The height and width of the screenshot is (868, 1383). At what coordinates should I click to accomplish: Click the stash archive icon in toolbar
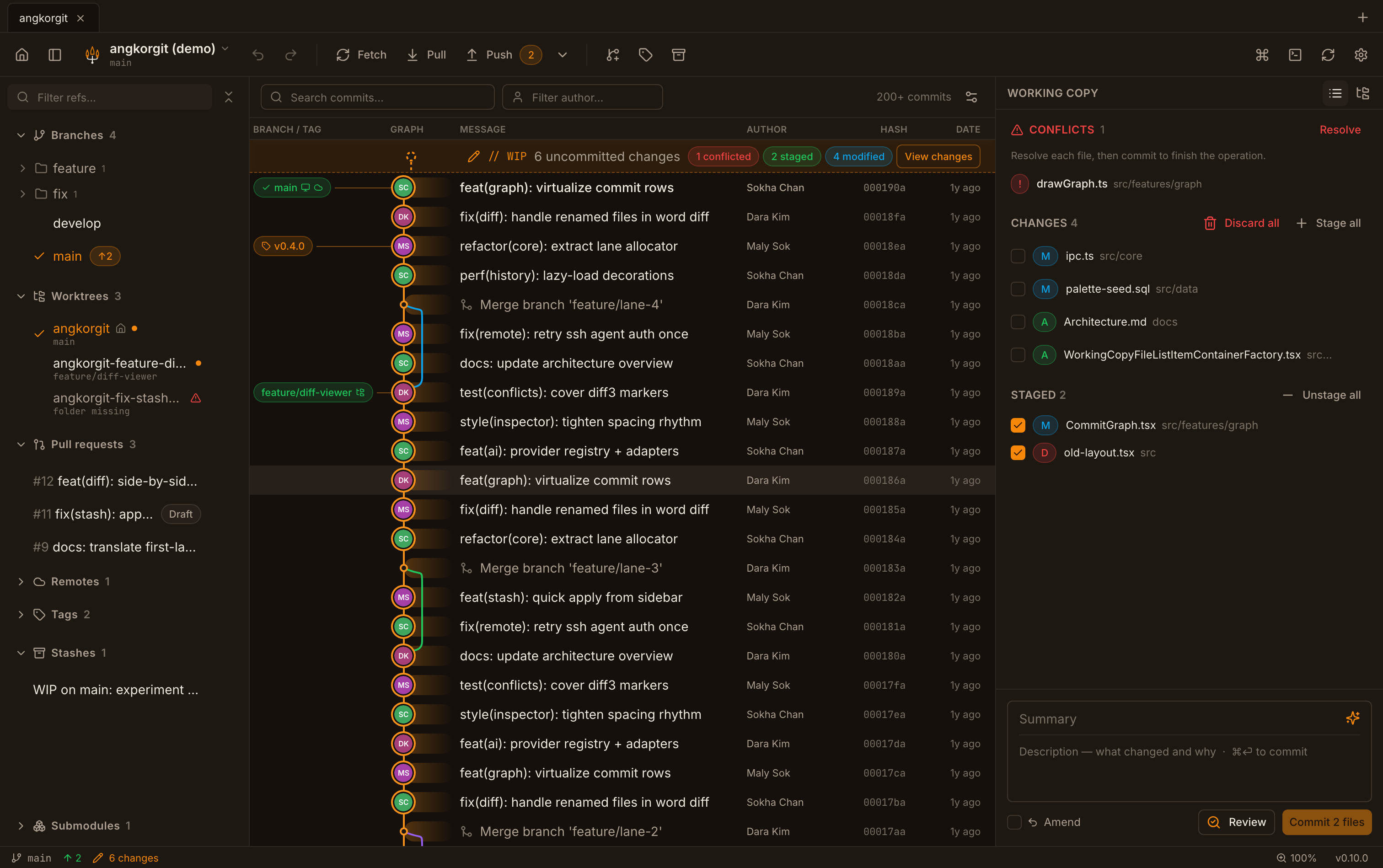(x=679, y=54)
